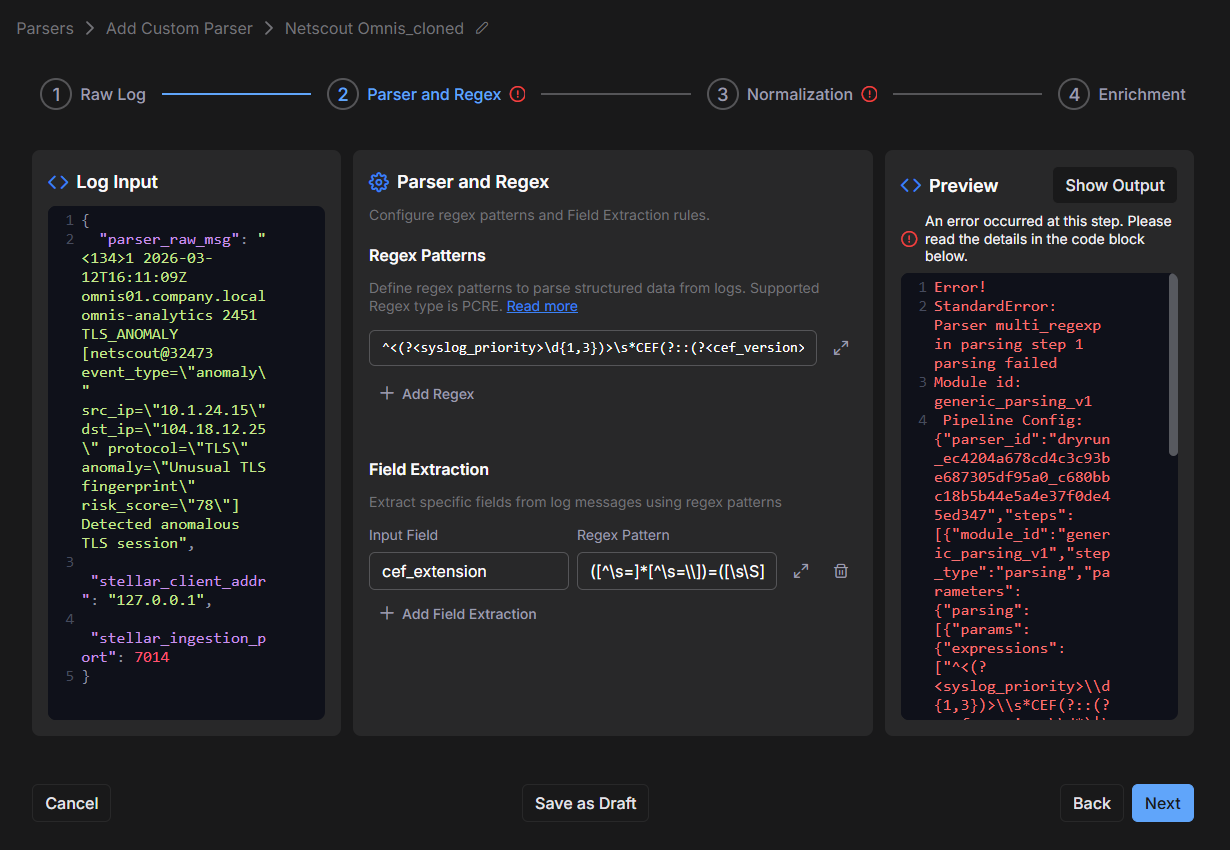
Task: Open Add Custom Parser breadcrumb
Action: (179, 29)
